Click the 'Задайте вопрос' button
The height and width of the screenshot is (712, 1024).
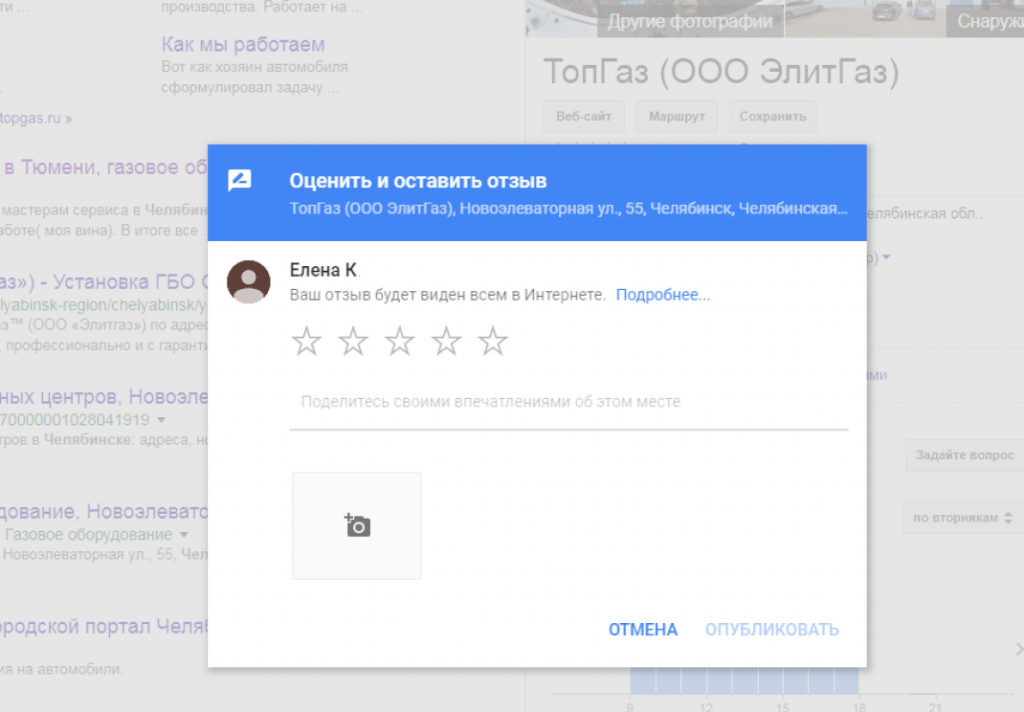tap(965, 455)
